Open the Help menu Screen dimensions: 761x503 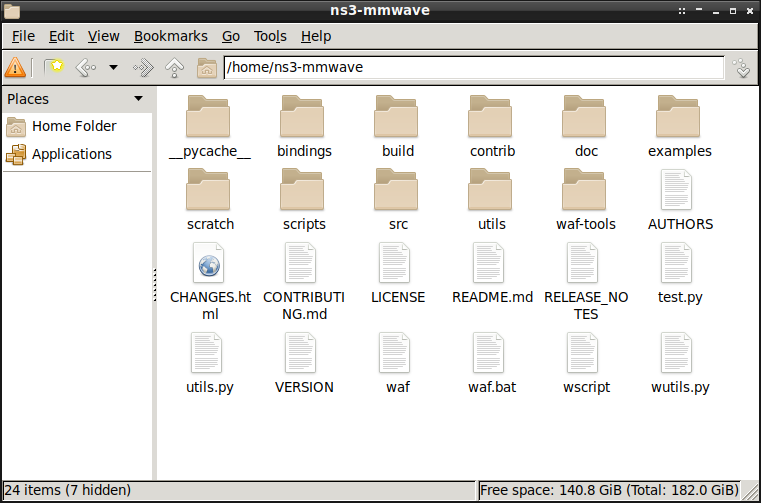[316, 36]
